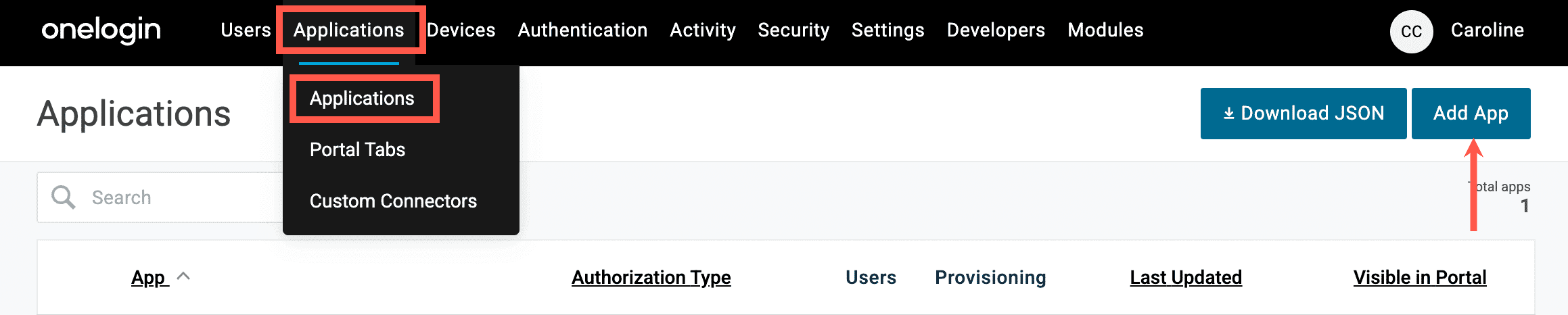
Task: Click the magnifier icon in search box
Action: click(64, 197)
